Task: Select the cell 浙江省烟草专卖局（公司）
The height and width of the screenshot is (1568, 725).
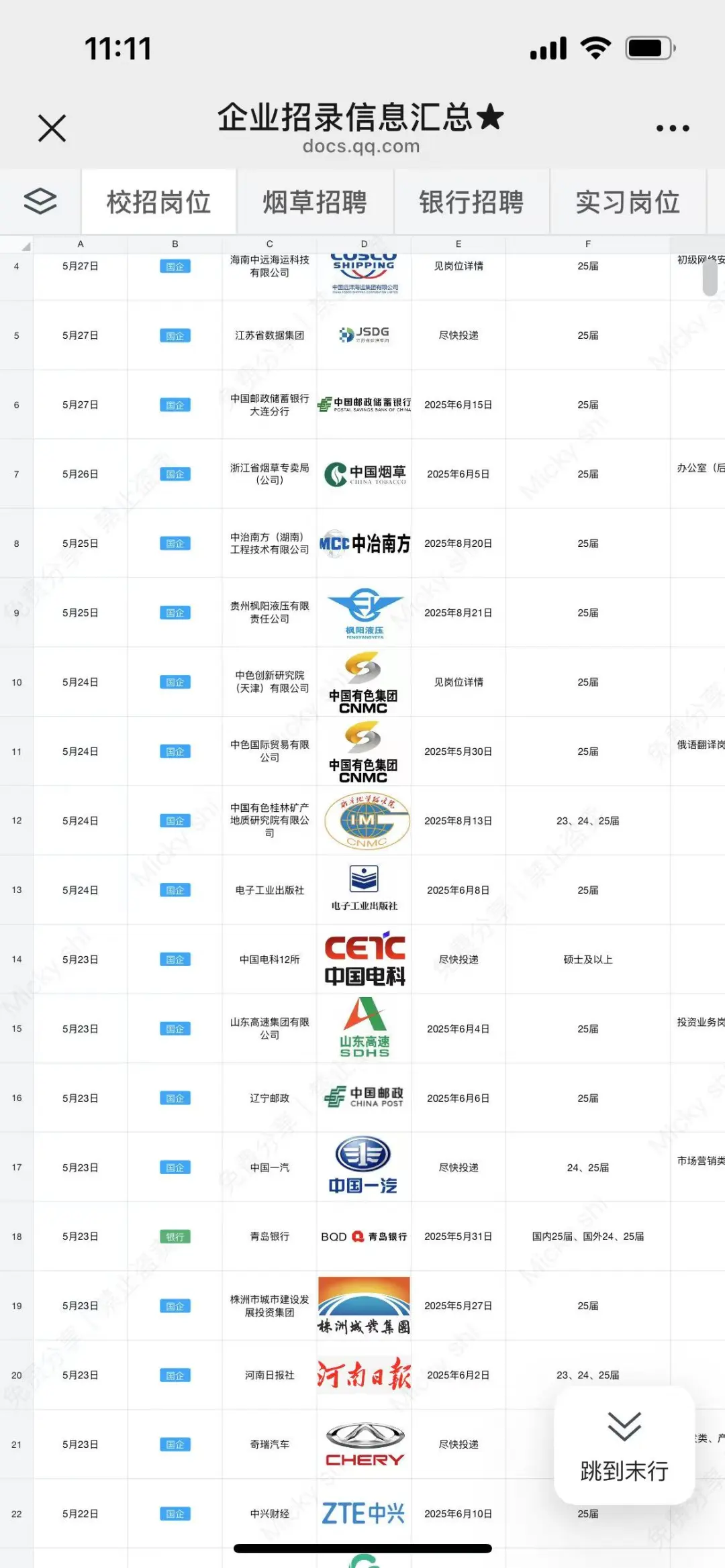Action: click(x=270, y=474)
